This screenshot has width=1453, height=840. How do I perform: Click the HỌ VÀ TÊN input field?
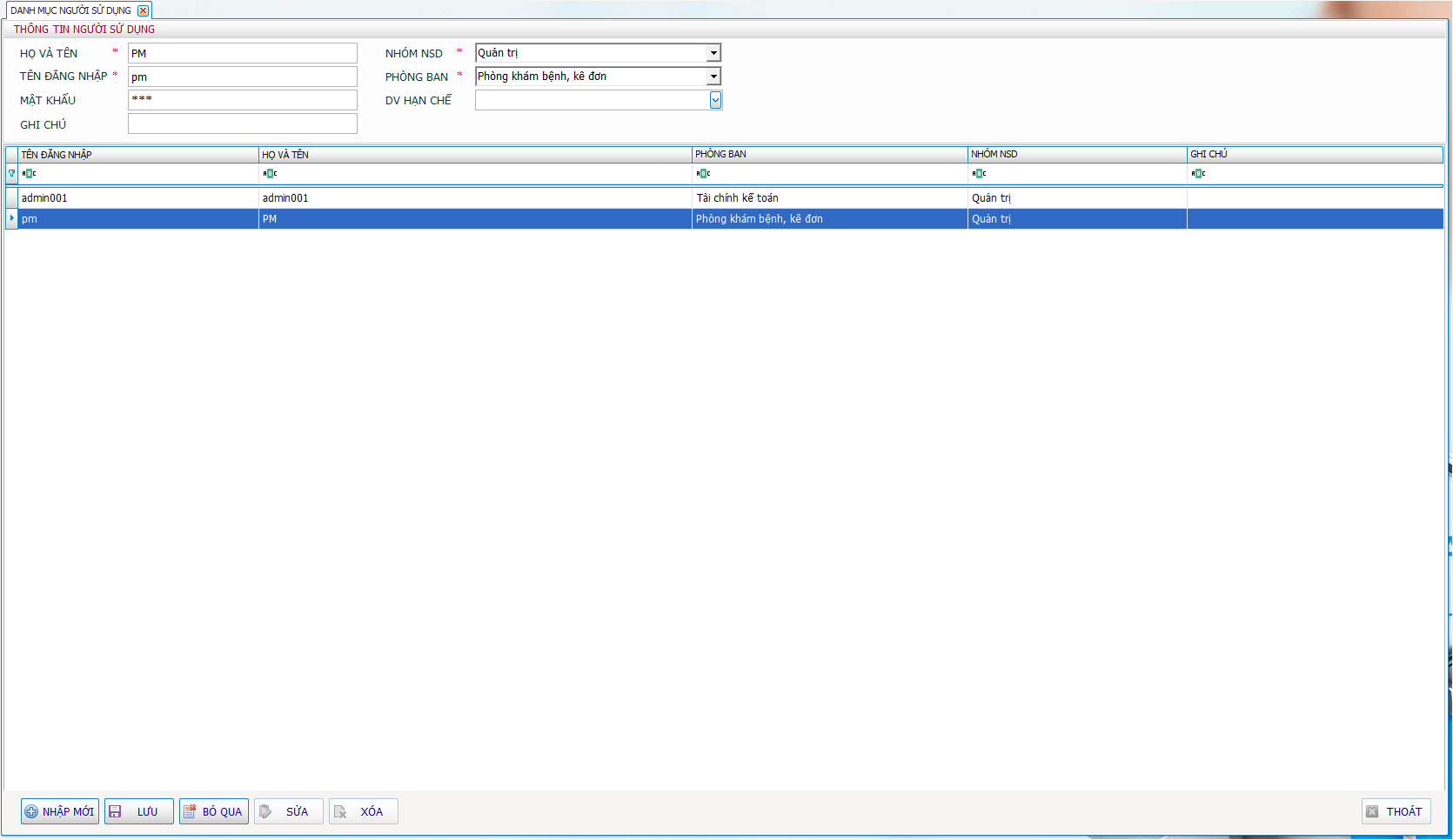click(242, 53)
